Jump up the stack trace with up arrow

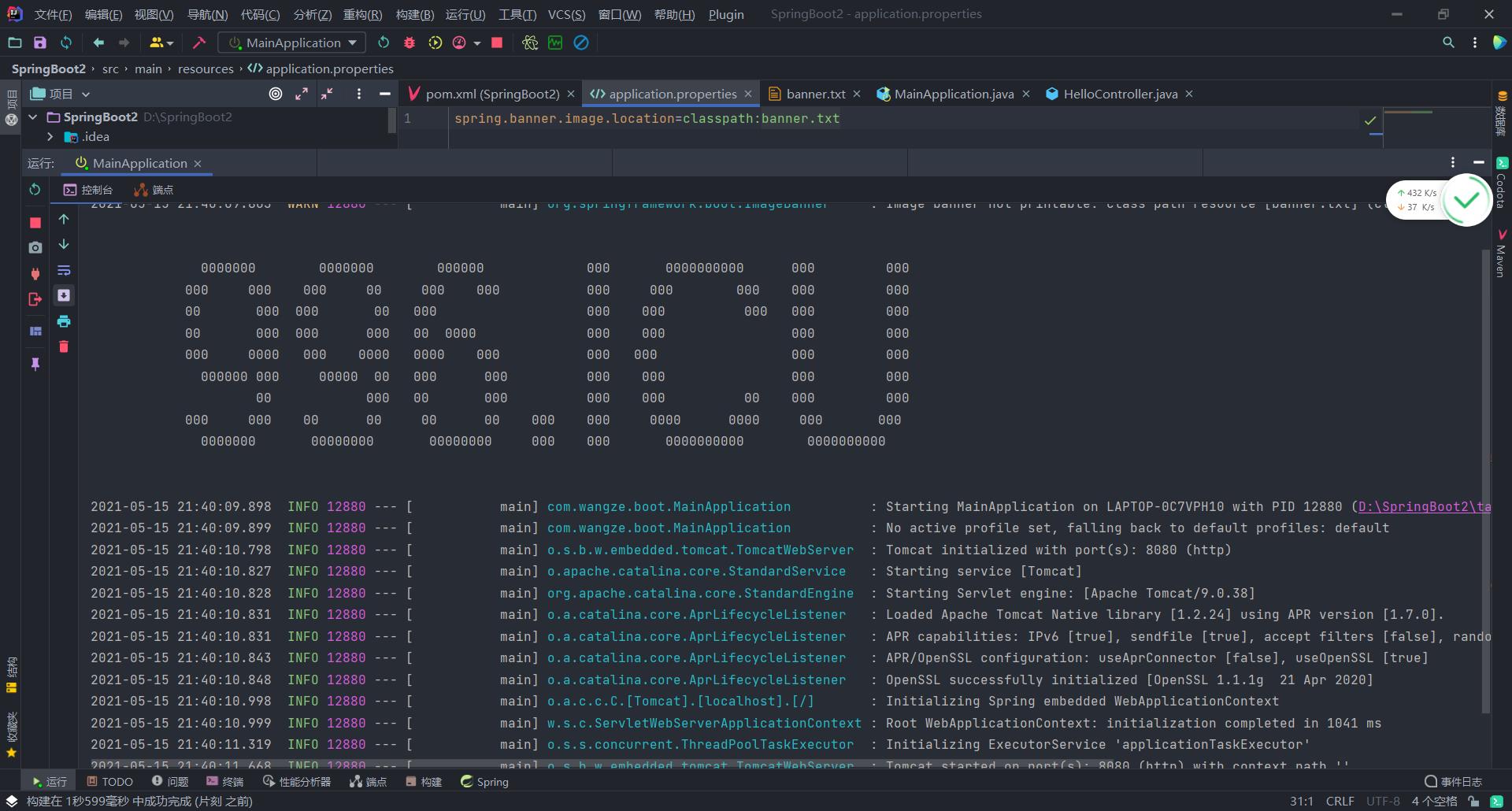[x=64, y=219]
